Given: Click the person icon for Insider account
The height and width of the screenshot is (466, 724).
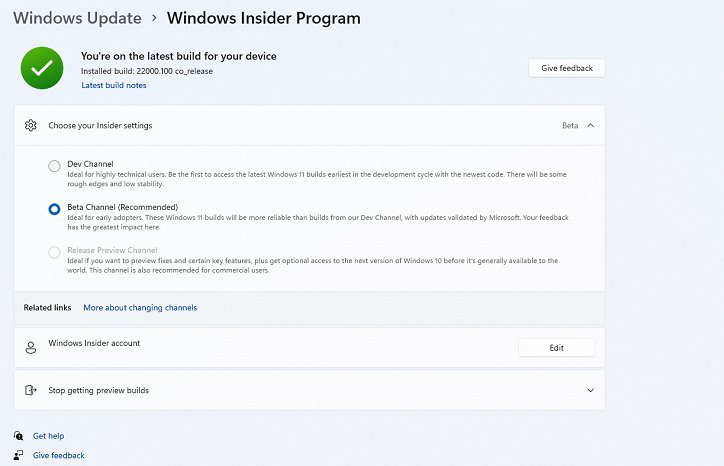Looking at the screenshot, I should [30, 348].
